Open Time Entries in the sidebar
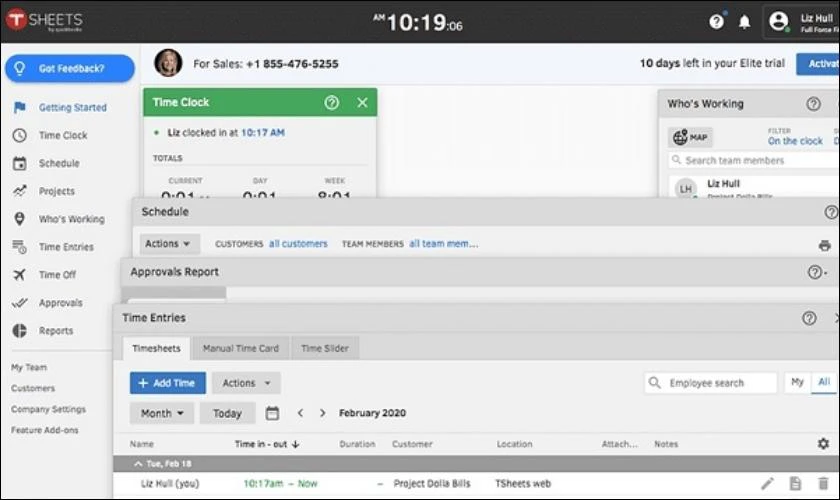840x500 pixels. (66, 247)
